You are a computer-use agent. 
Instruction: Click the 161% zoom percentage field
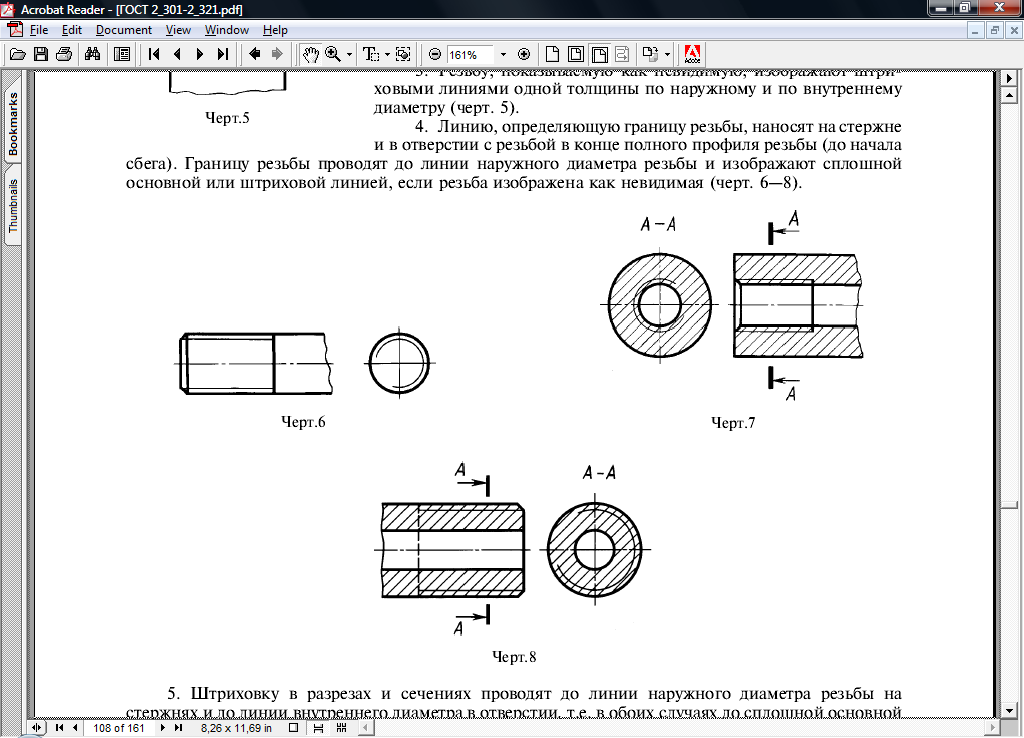pyautogui.click(x=470, y=55)
